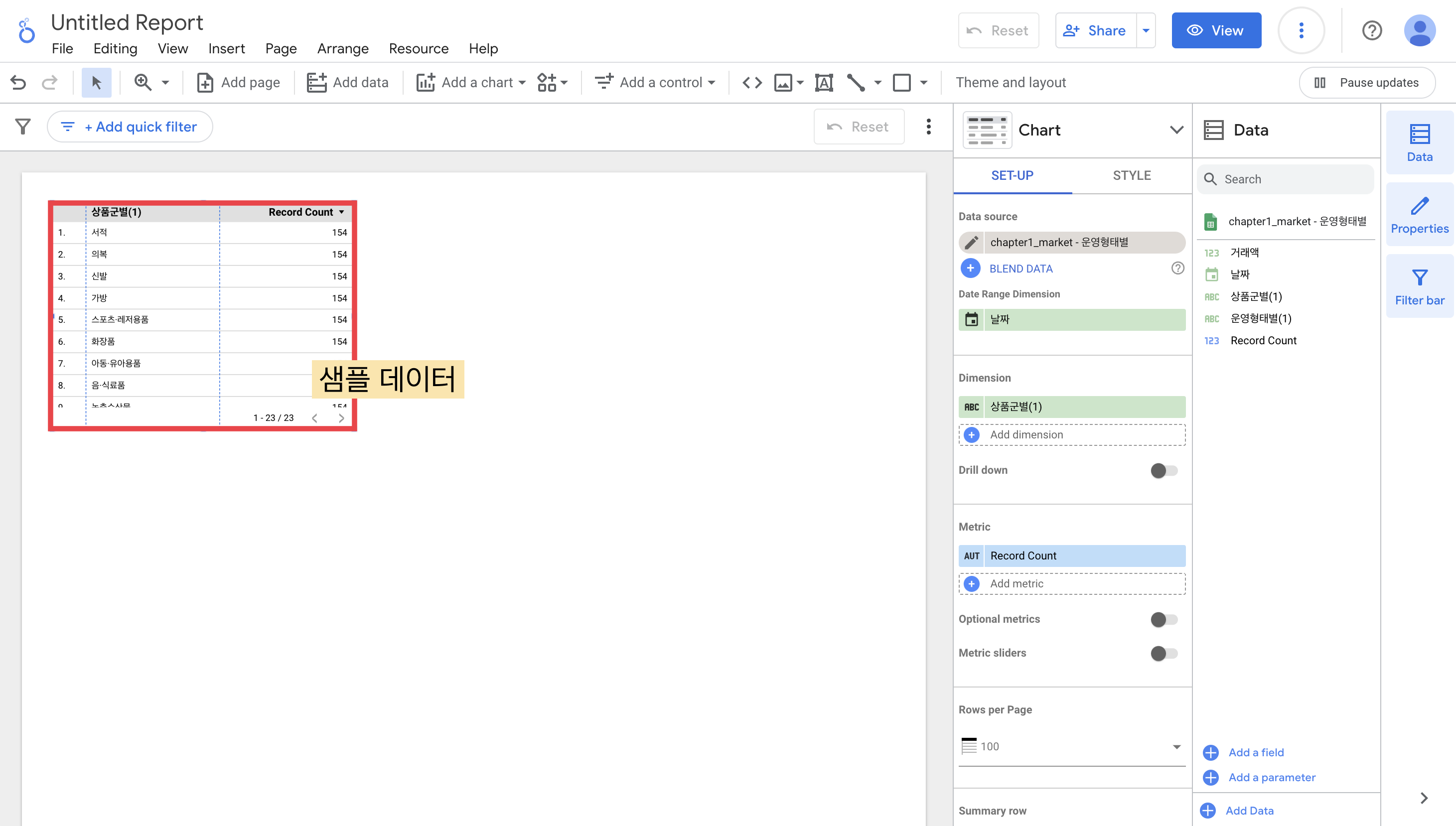Select the text box tool icon
1456x826 pixels.
823,83
